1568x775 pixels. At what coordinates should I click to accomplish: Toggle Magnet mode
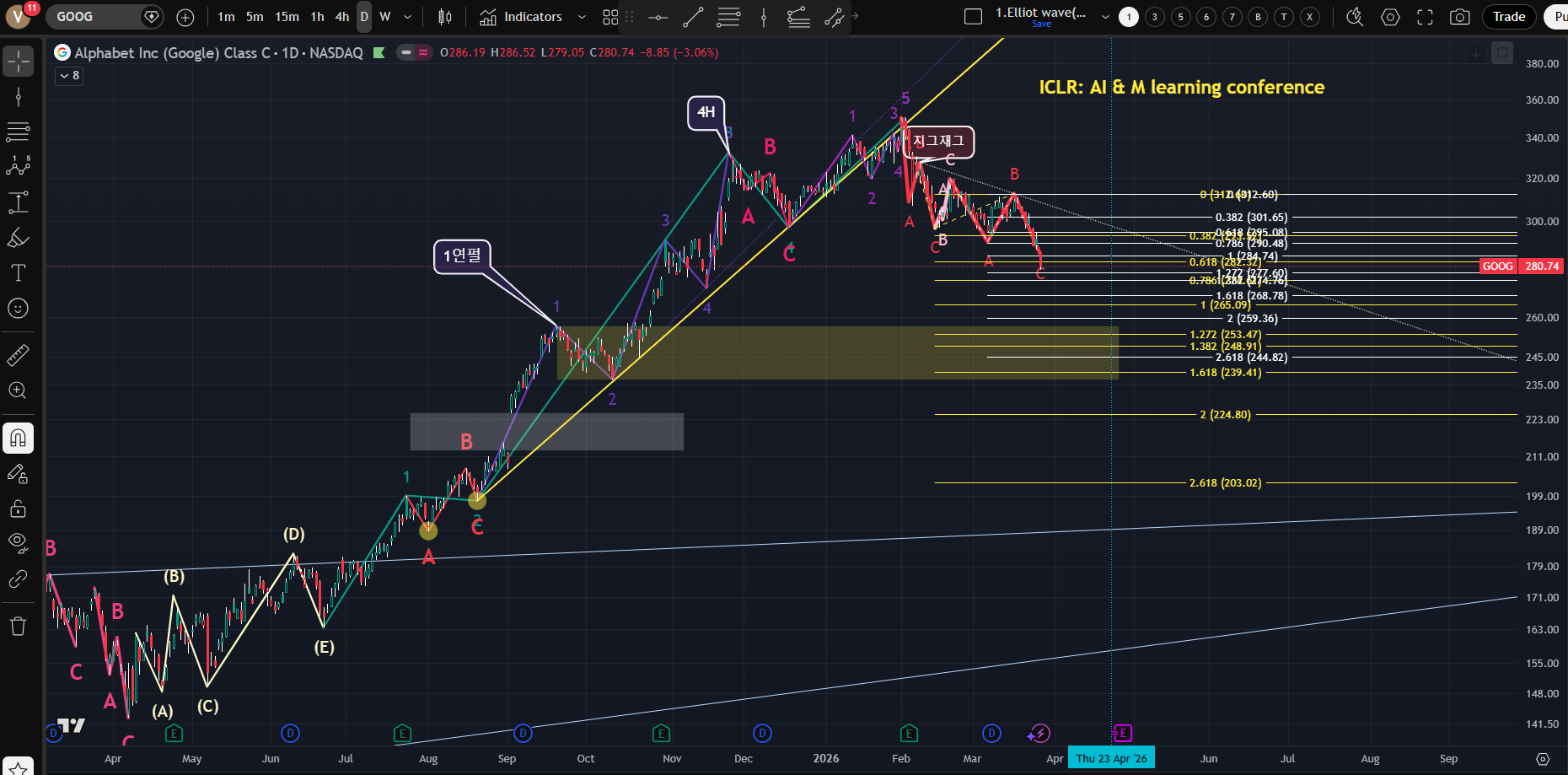click(x=18, y=438)
